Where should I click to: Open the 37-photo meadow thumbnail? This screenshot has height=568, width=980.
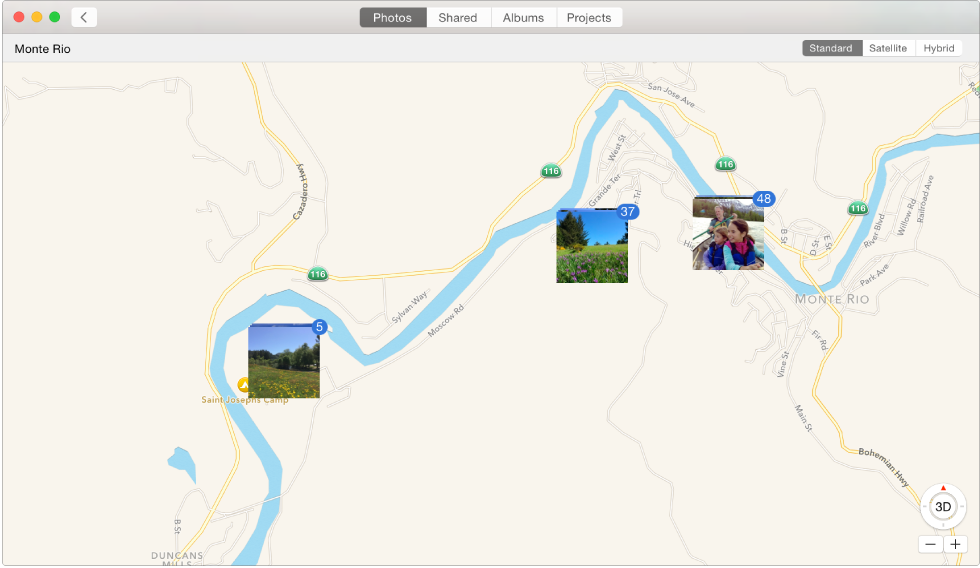pos(592,246)
